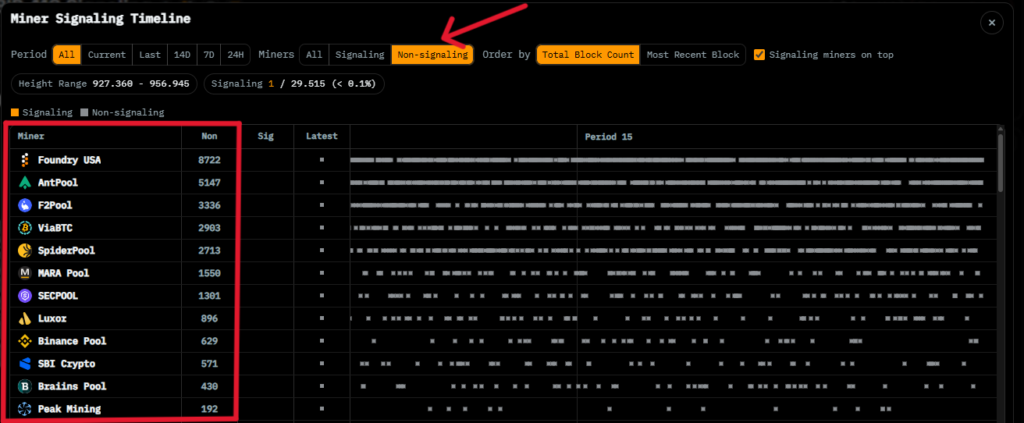The height and width of the screenshot is (423, 1024).
Task: Click the Braiins Pool logo icon
Action: [x=25, y=386]
